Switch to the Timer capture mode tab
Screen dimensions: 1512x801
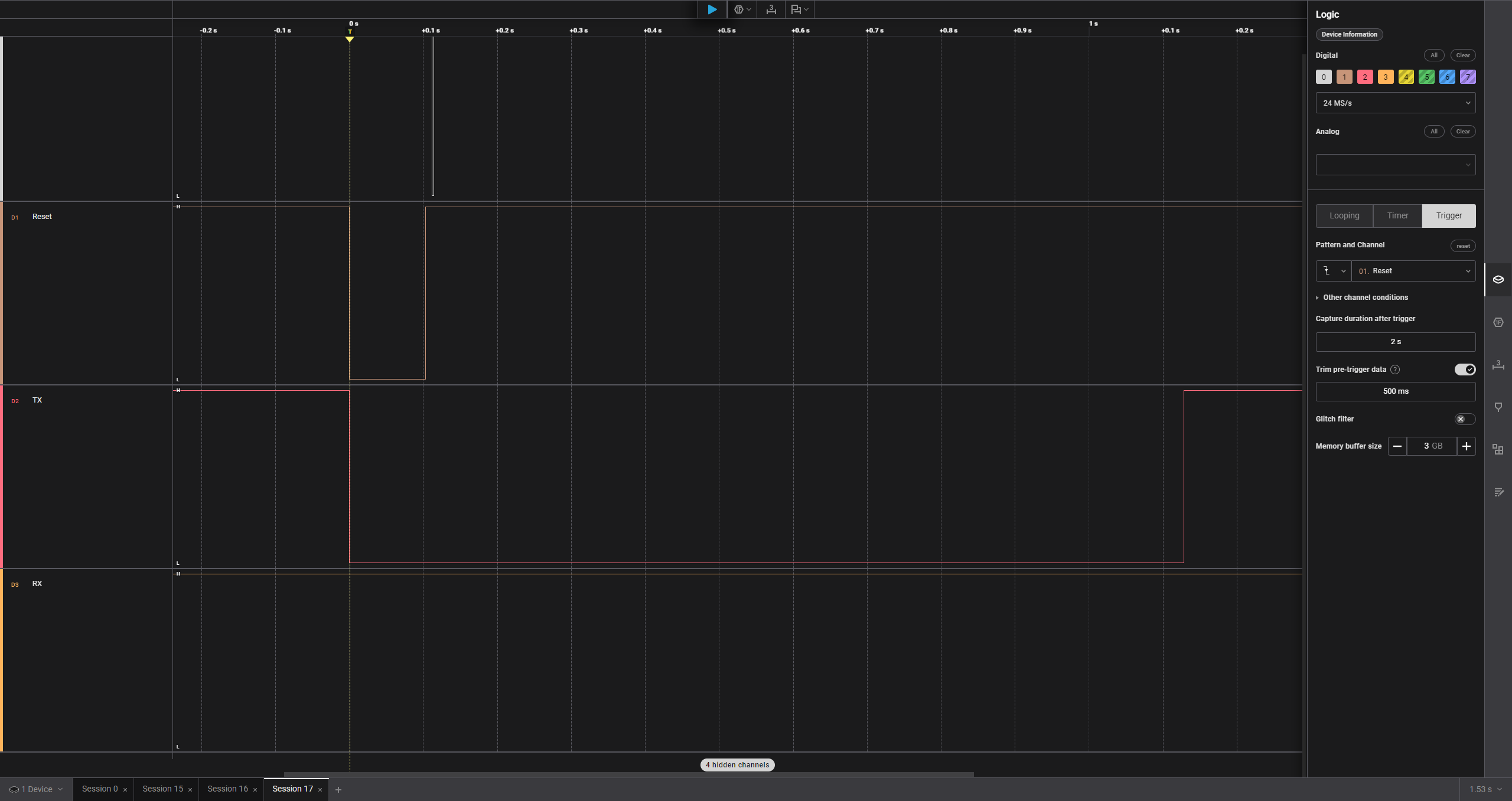coord(1397,216)
